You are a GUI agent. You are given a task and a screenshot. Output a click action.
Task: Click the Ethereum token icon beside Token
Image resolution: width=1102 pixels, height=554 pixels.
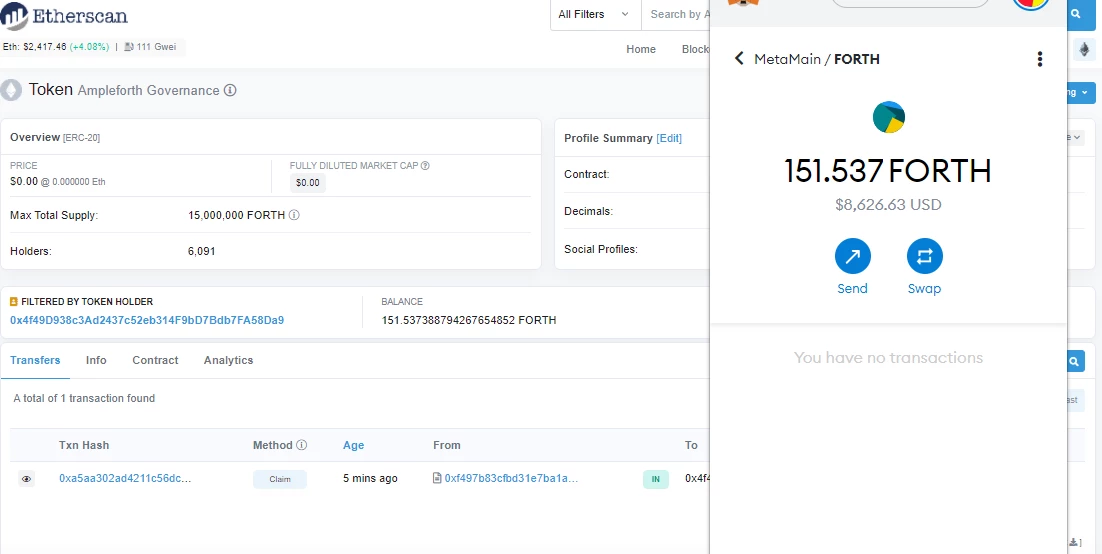point(11,90)
